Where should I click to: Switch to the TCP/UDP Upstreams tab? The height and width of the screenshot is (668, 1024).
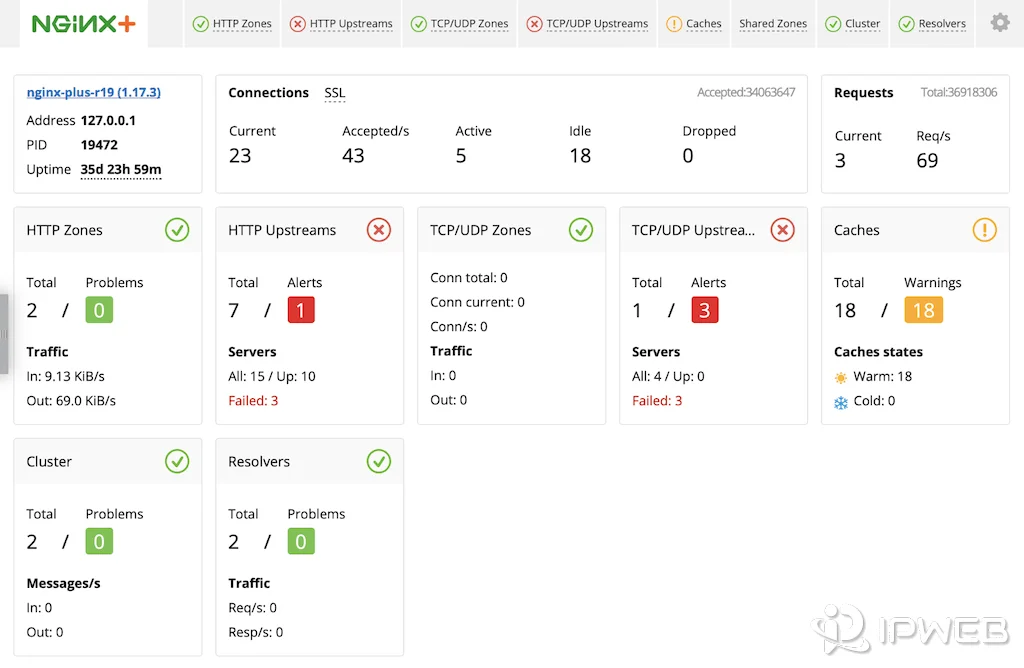coord(587,24)
